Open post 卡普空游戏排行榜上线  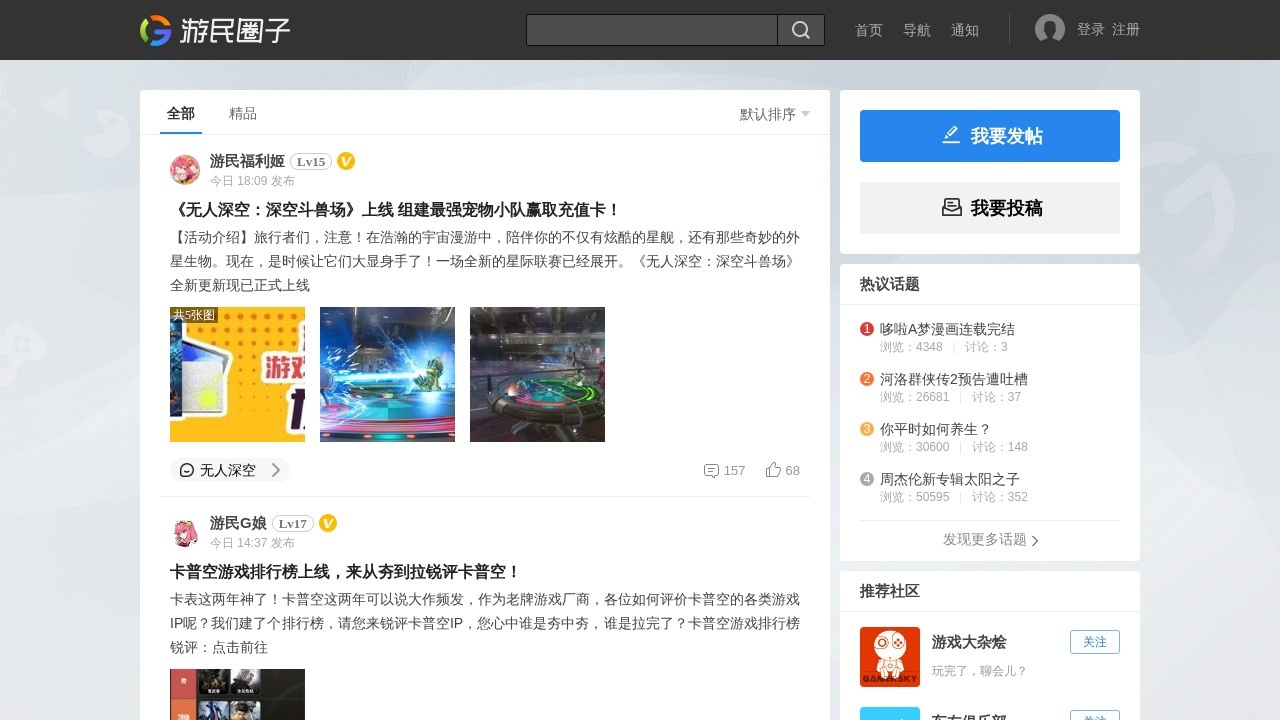tap(346, 572)
